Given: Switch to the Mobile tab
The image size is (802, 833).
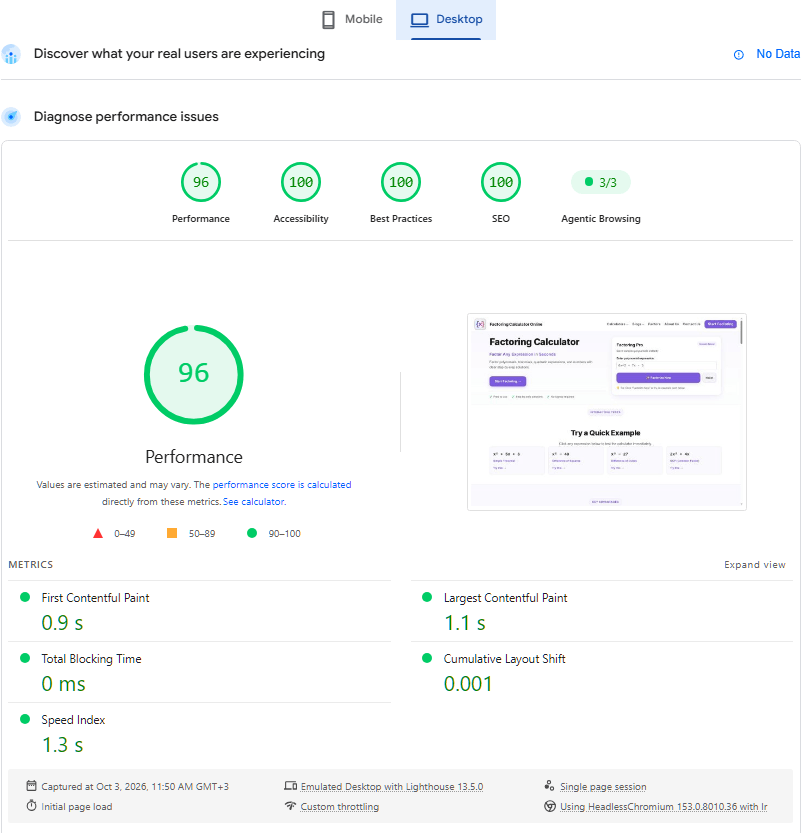Looking at the screenshot, I should pyautogui.click(x=352, y=20).
